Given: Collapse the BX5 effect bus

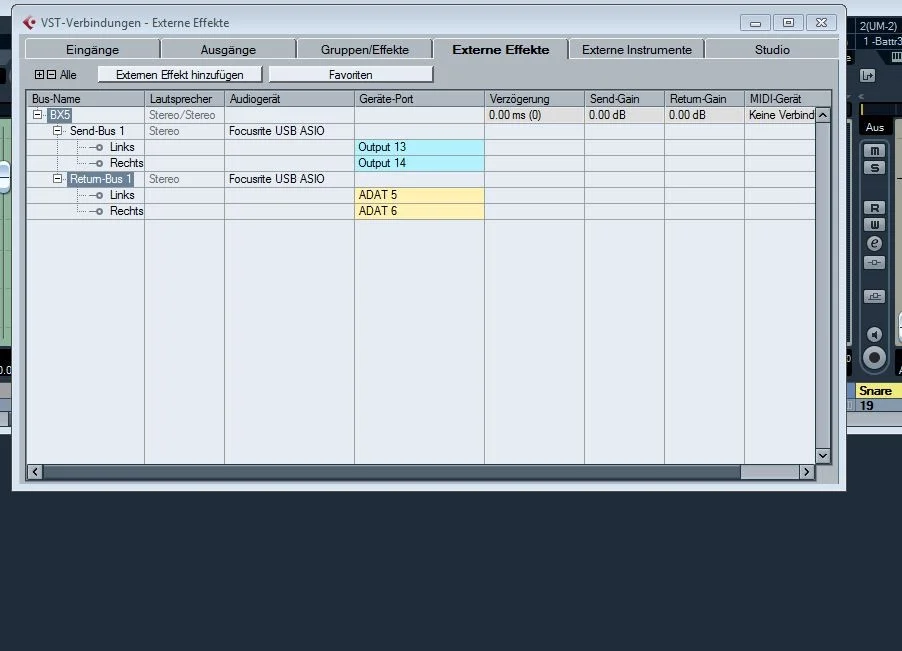Looking at the screenshot, I should pyautogui.click(x=38, y=114).
